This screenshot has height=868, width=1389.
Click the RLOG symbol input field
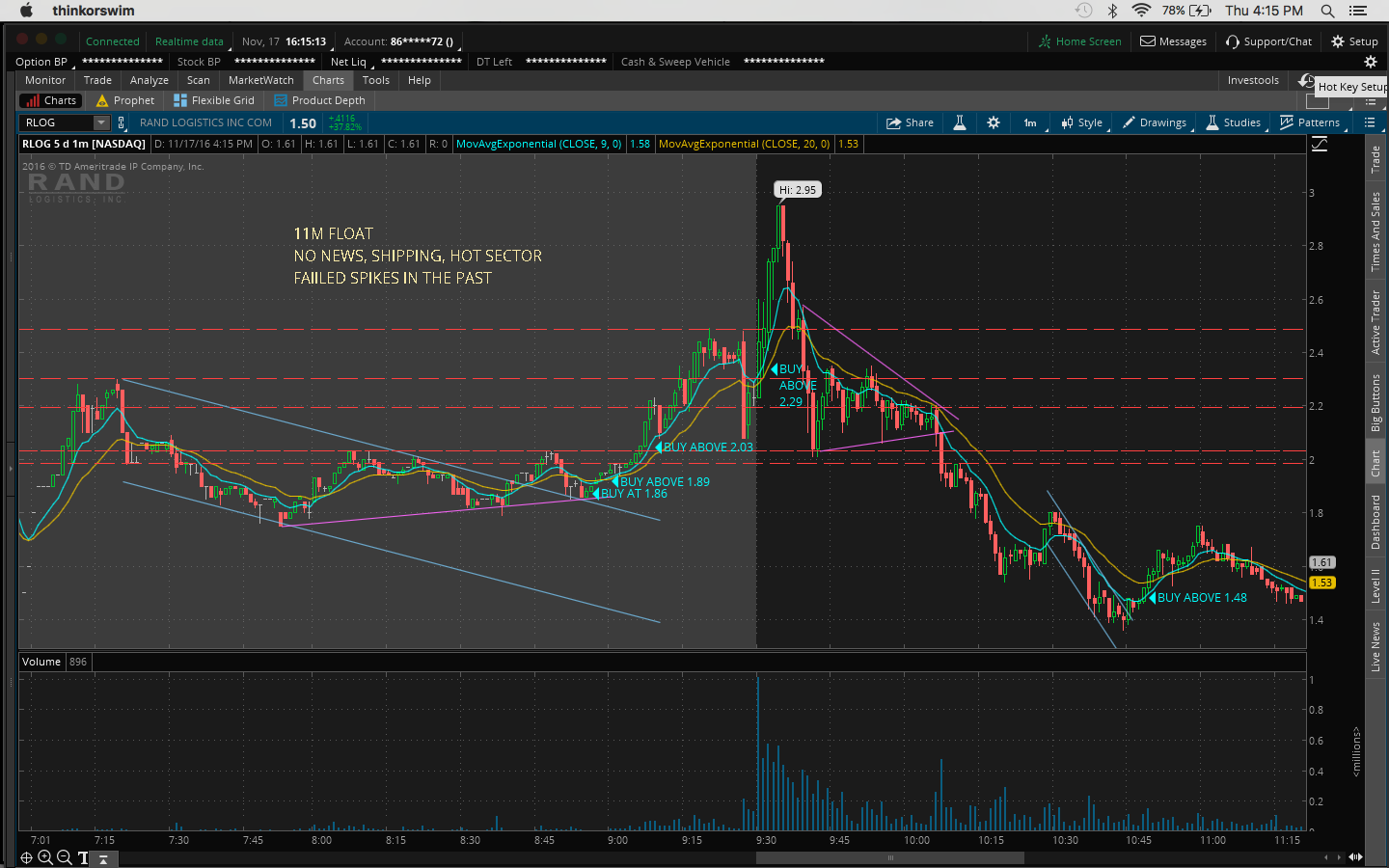coord(56,122)
